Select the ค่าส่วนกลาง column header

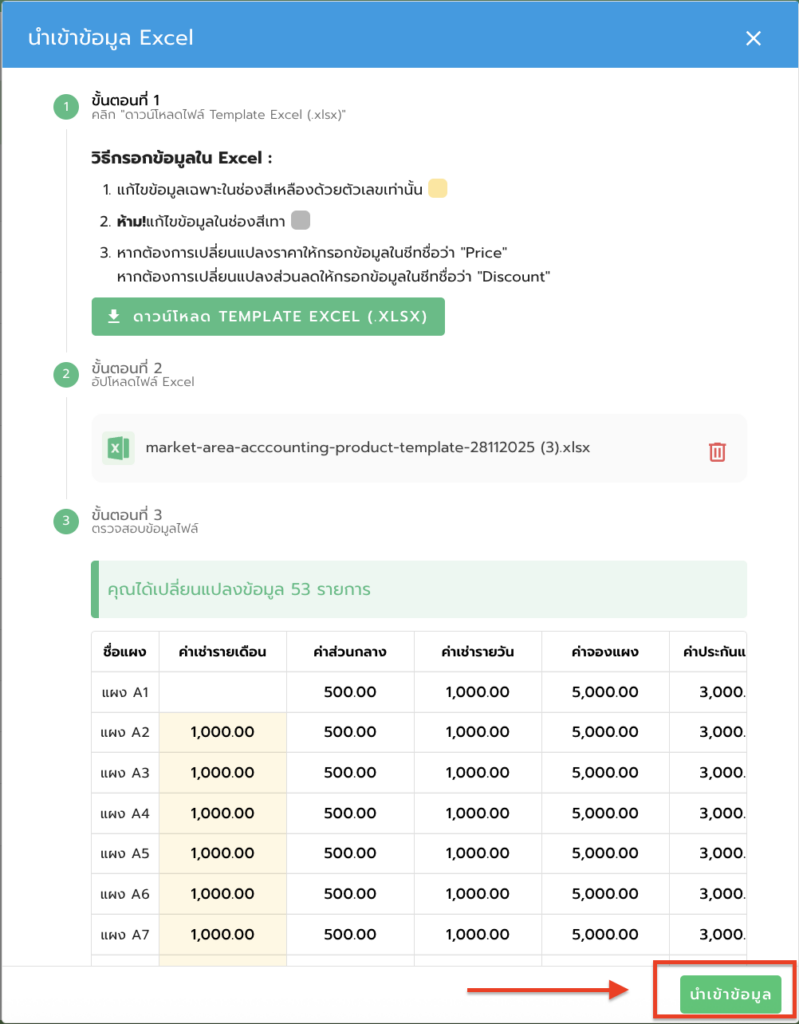pyautogui.click(x=350, y=651)
